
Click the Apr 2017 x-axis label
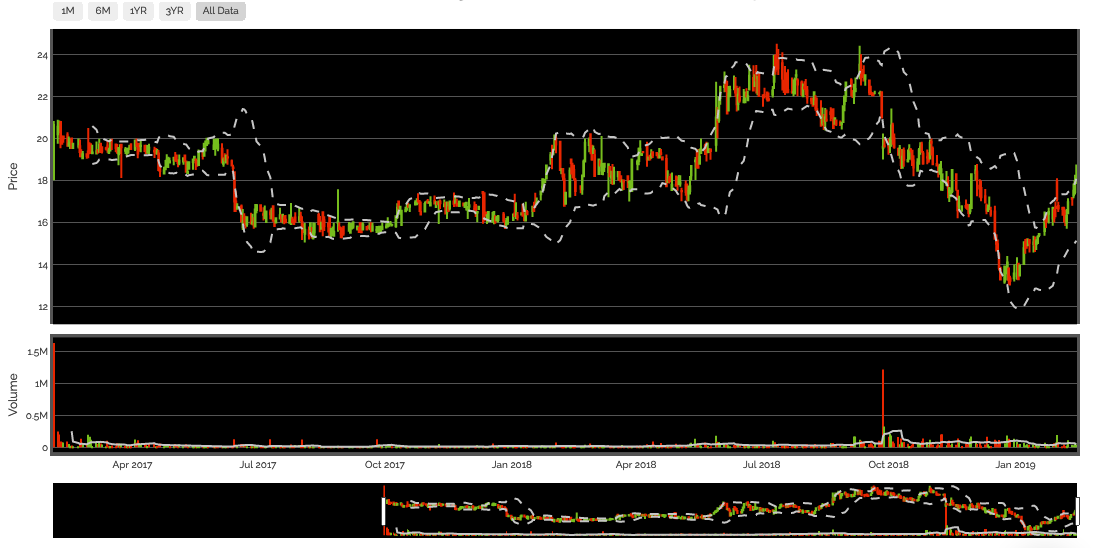click(132, 465)
